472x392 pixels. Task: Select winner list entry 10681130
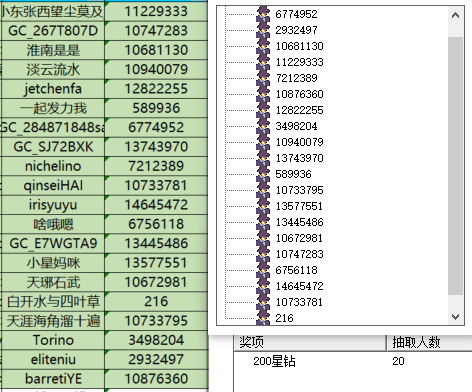299,46
